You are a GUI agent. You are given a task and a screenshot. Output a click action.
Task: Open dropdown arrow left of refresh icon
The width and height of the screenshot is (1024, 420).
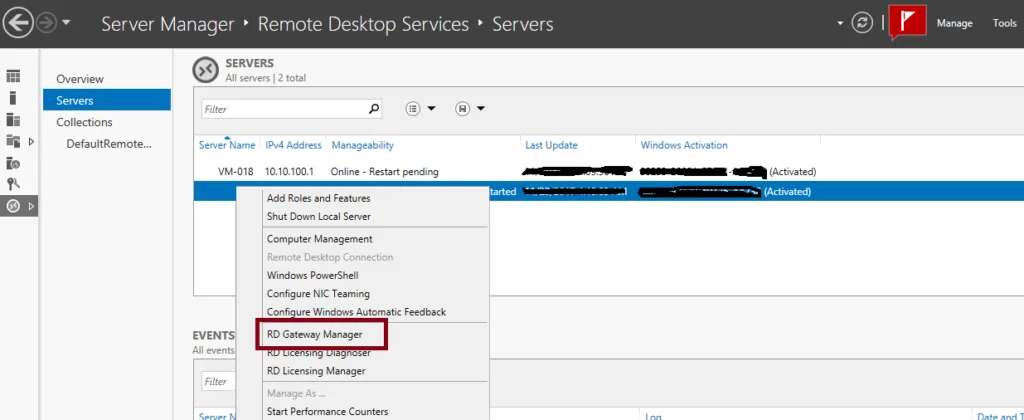[840, 24]
